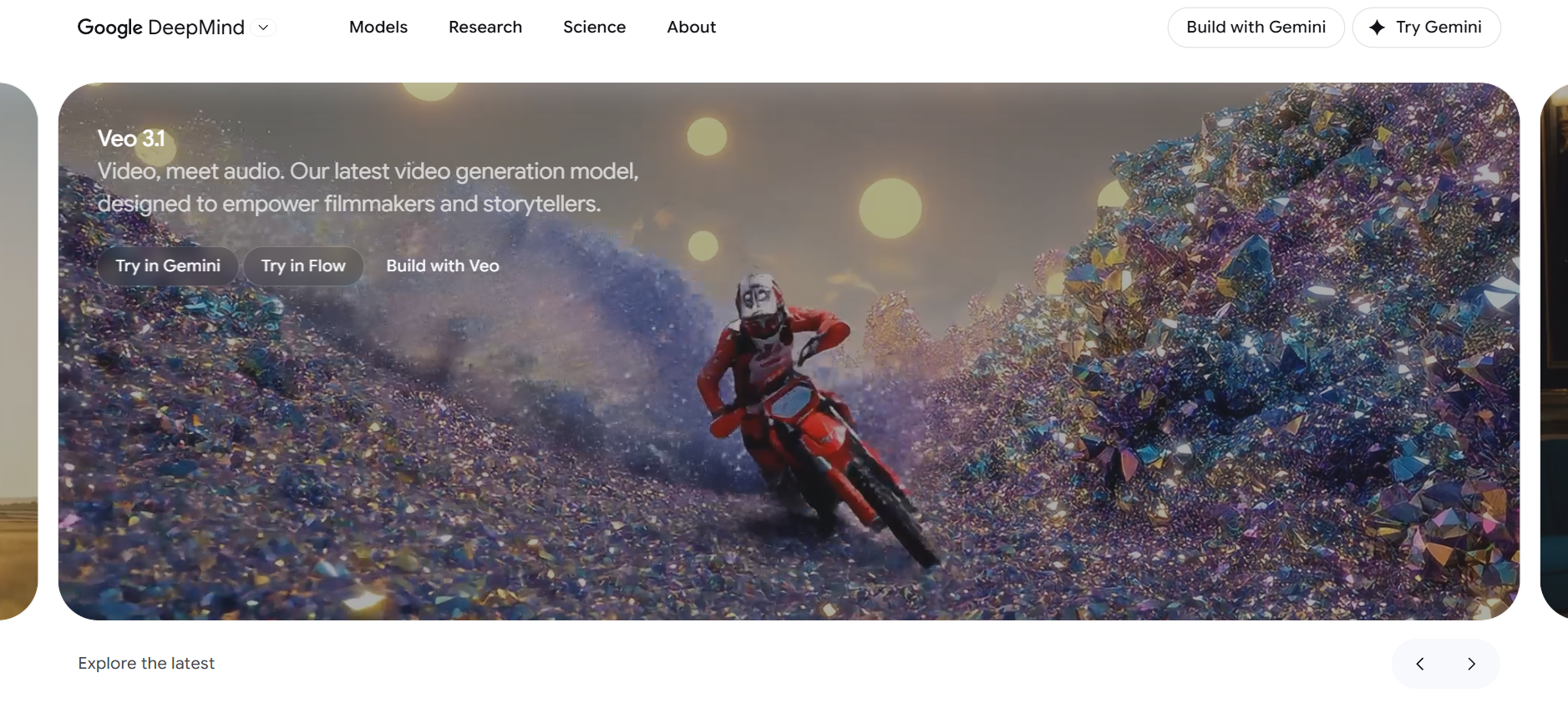Click the Explore the latest text

coord(146,663)
